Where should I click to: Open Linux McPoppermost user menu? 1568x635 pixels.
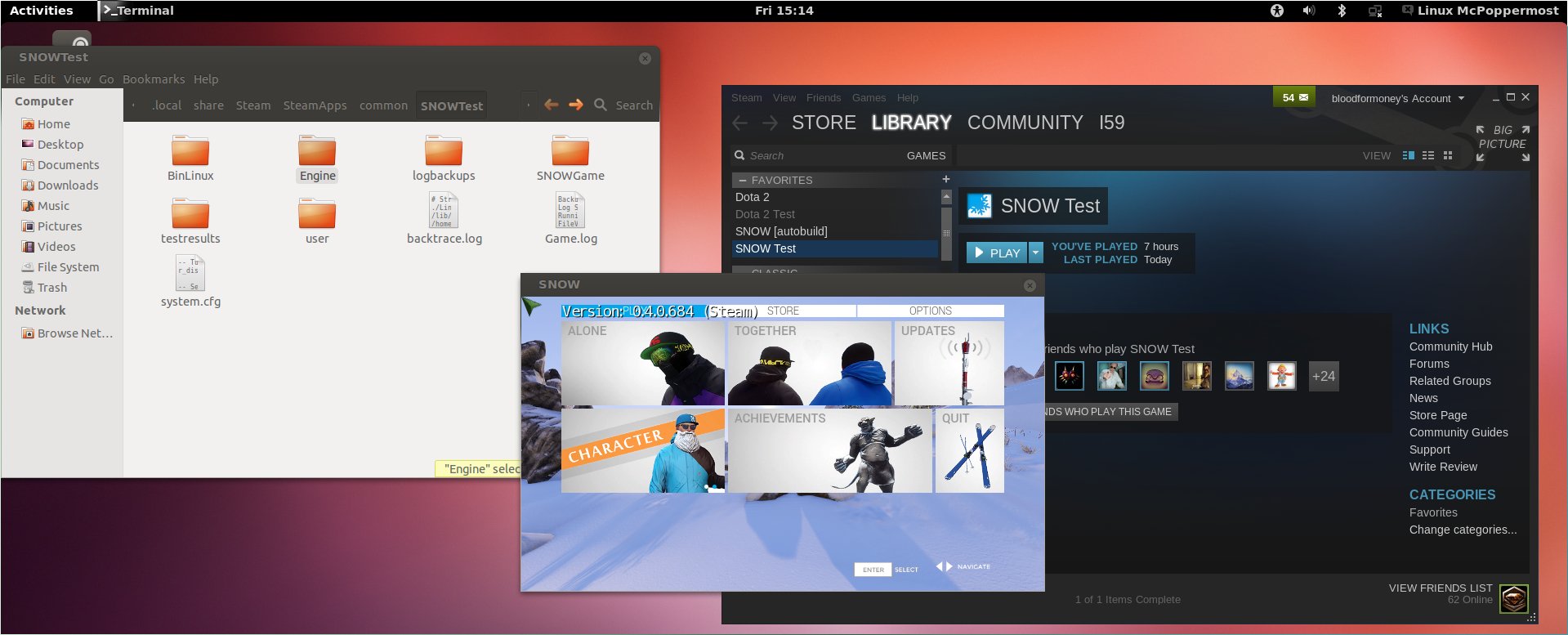pyautogui.click(x=1480, y=11)
